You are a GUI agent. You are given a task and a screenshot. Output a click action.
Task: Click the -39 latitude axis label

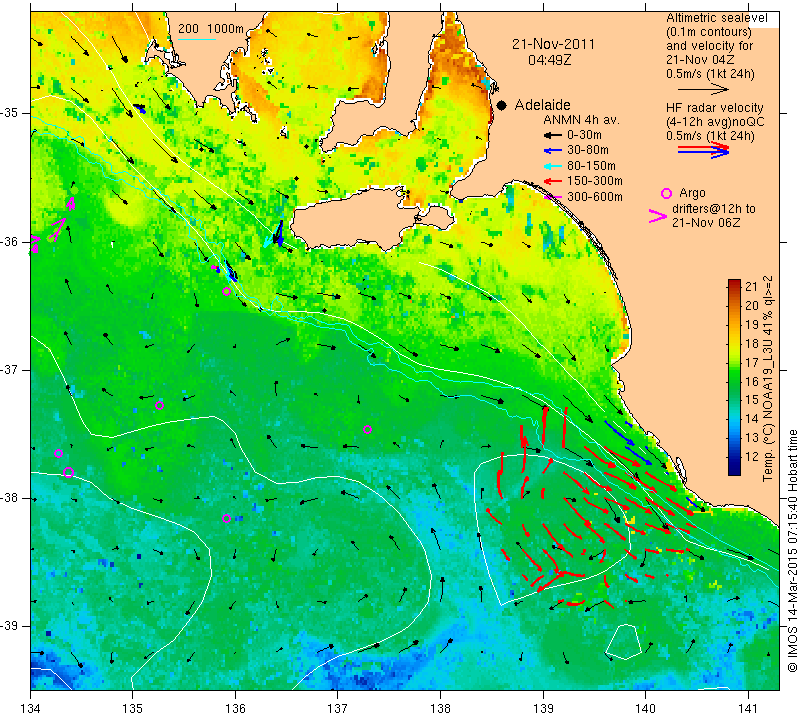pos(10,626)
